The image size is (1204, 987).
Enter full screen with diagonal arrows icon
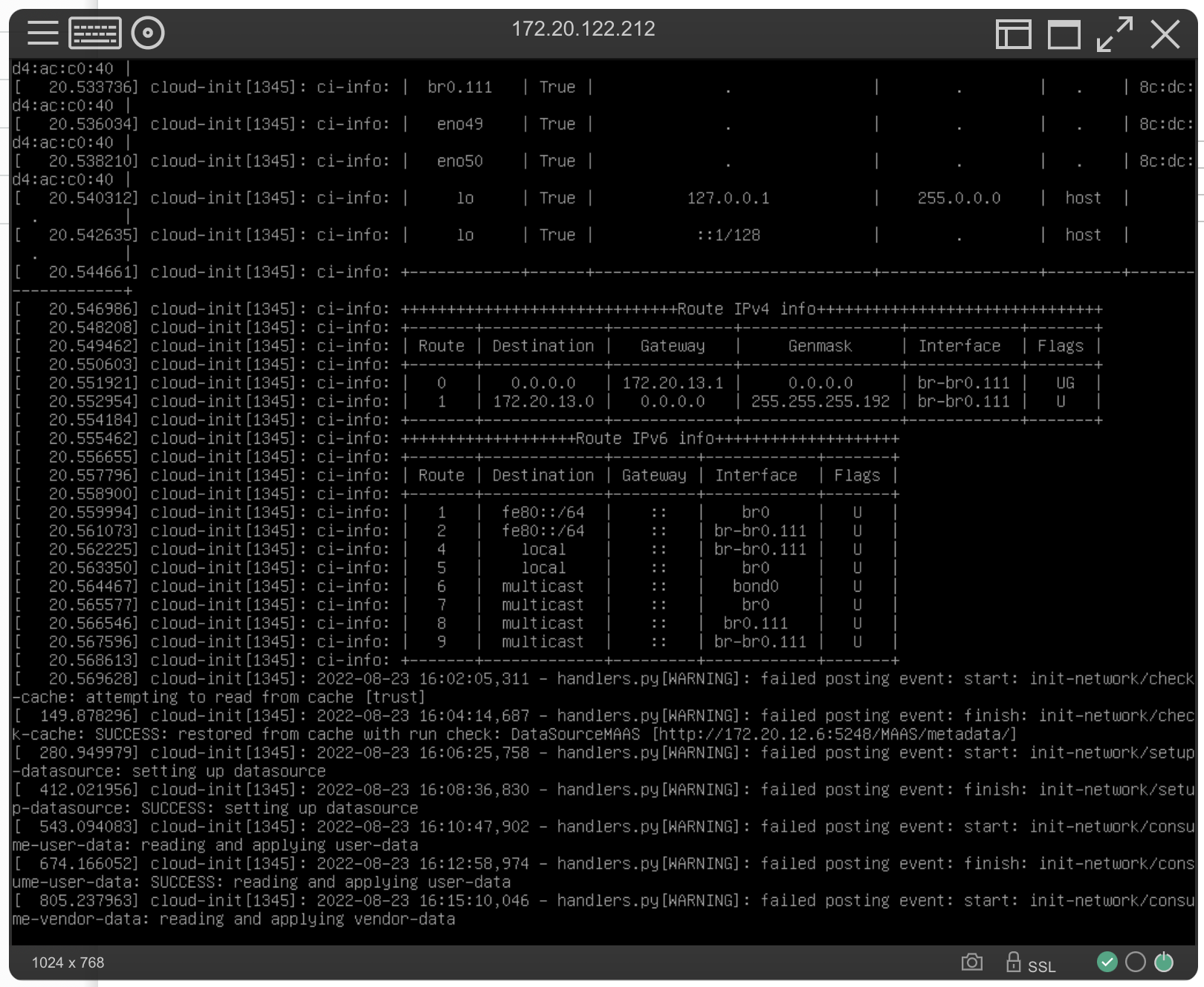tap(1114, 34)
